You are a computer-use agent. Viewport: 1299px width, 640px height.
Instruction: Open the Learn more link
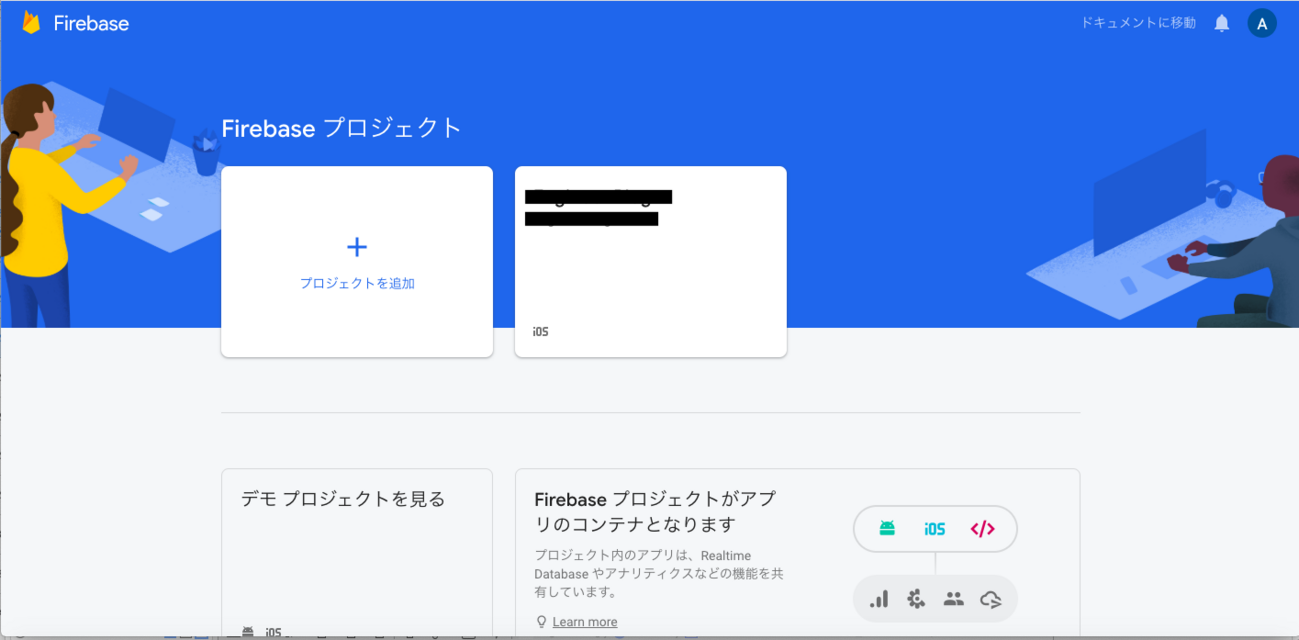coord(584,621)
